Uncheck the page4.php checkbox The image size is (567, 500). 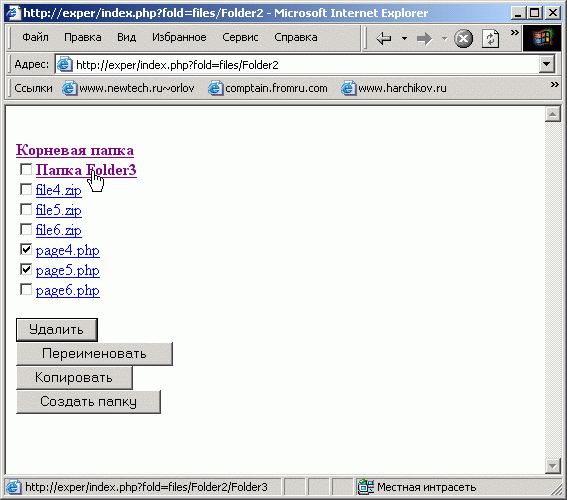(26, 249)
